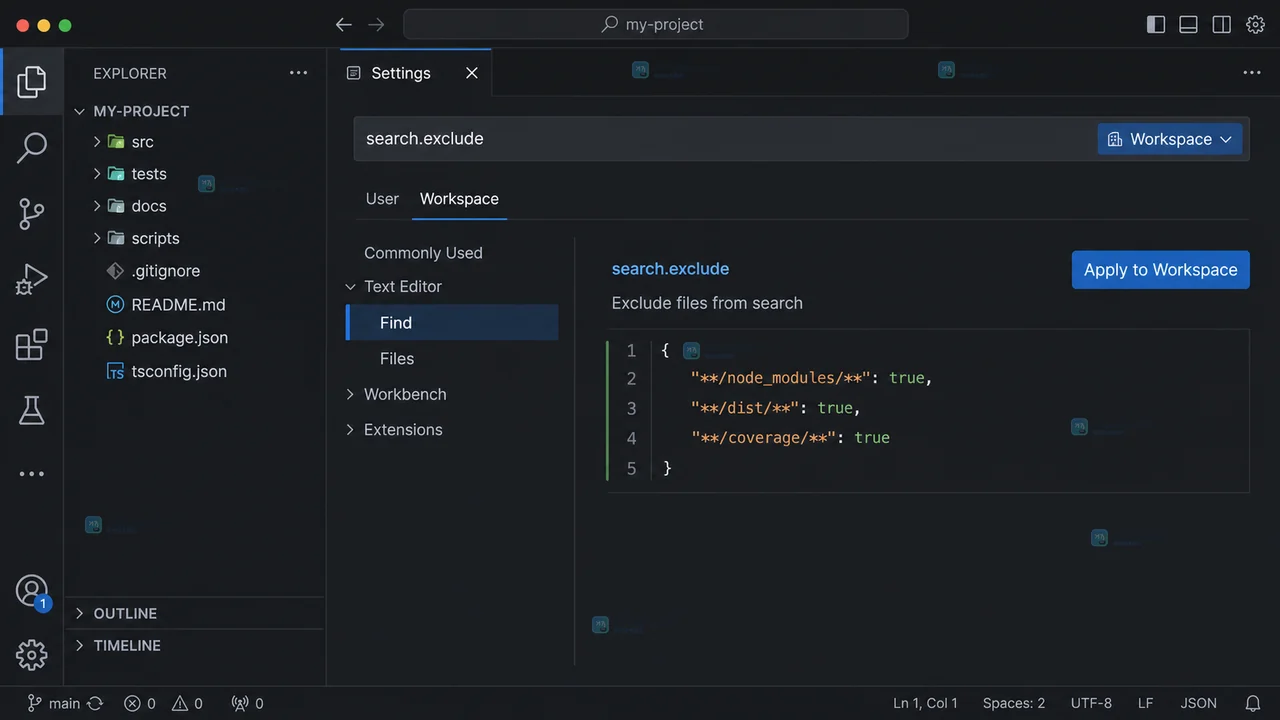Show additional views ellipsis in activity bar
Image resolution: width=1280 pixels, height=720 pixels.
pyautogui.click(x=32, y=474)
